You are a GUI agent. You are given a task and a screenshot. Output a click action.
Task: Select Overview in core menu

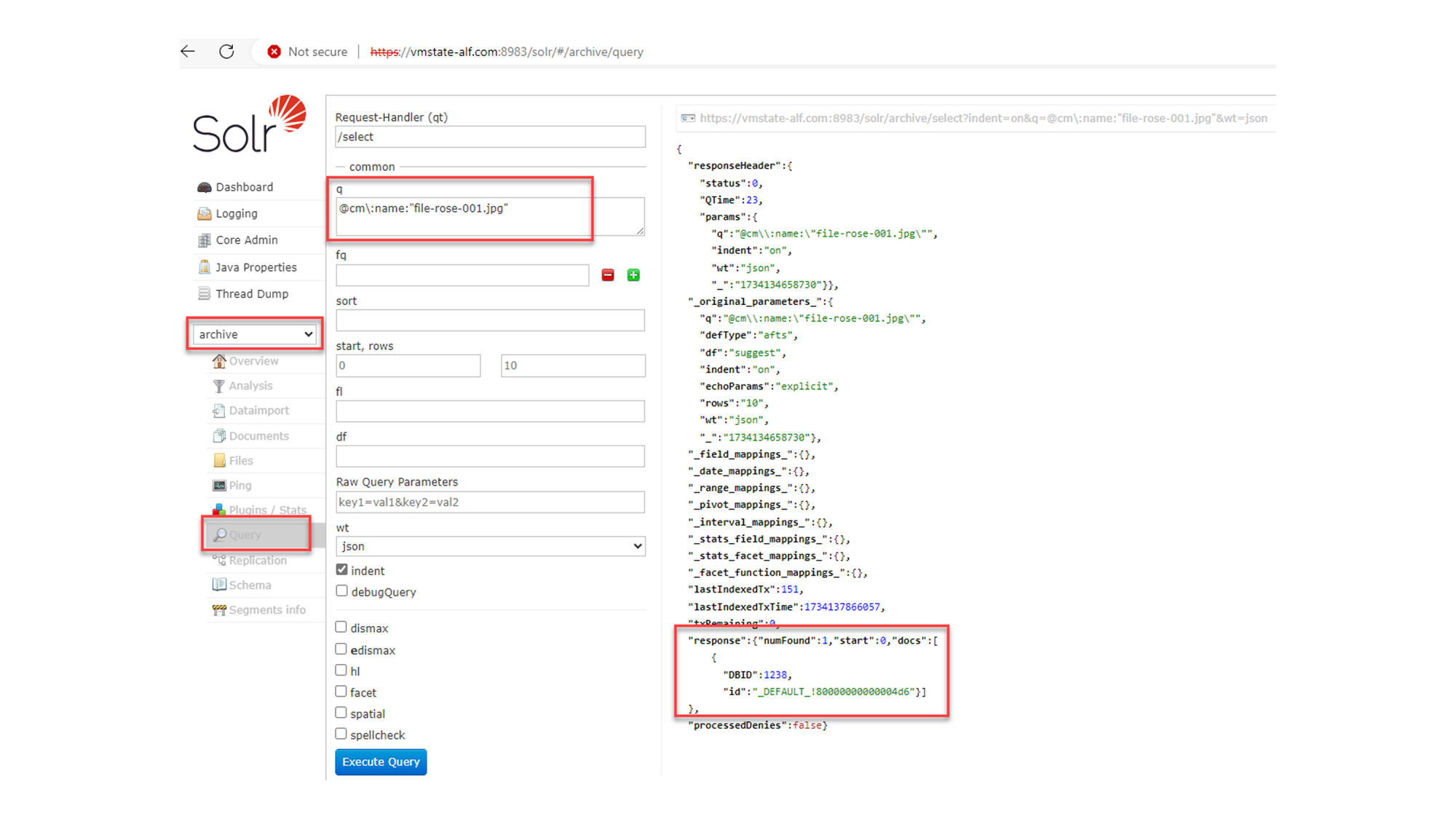coord(253,361)
